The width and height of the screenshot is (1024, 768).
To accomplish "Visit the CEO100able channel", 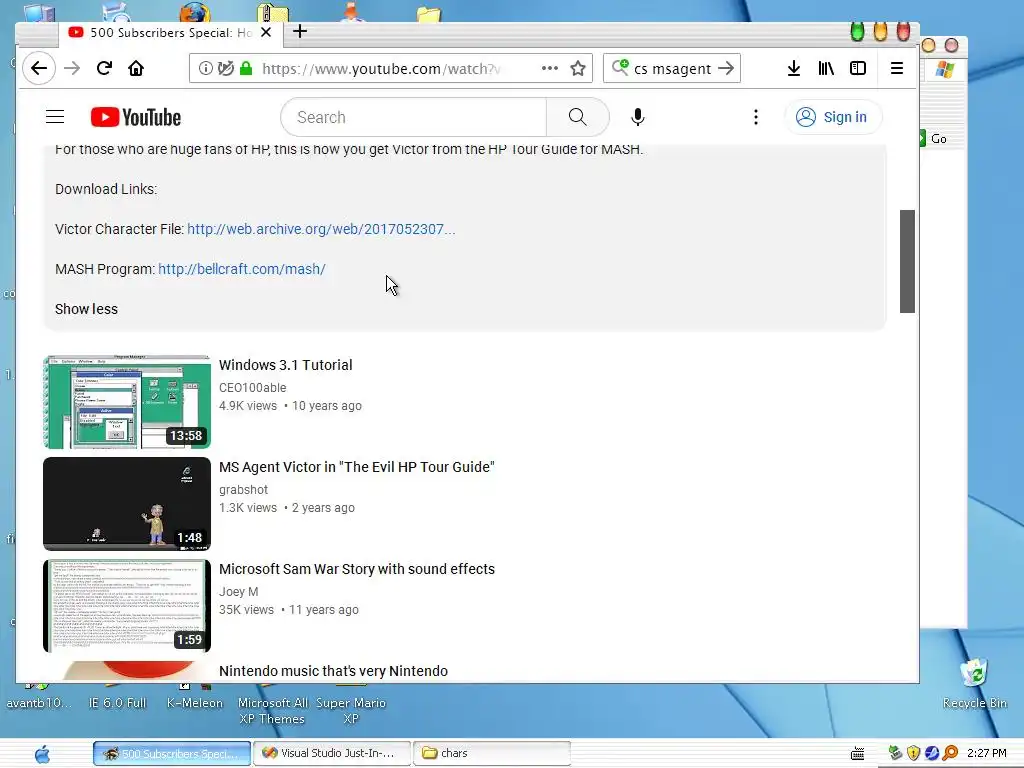I will pos(252,388).
